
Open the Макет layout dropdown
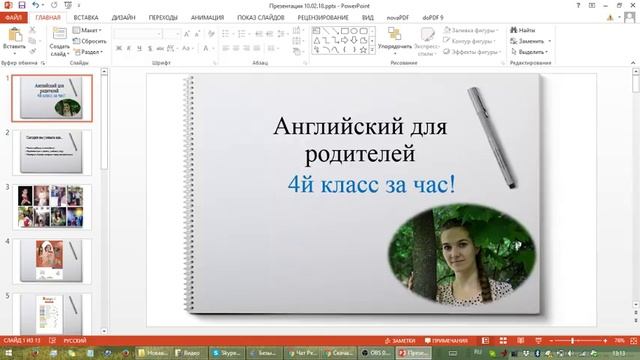[87, 30]
